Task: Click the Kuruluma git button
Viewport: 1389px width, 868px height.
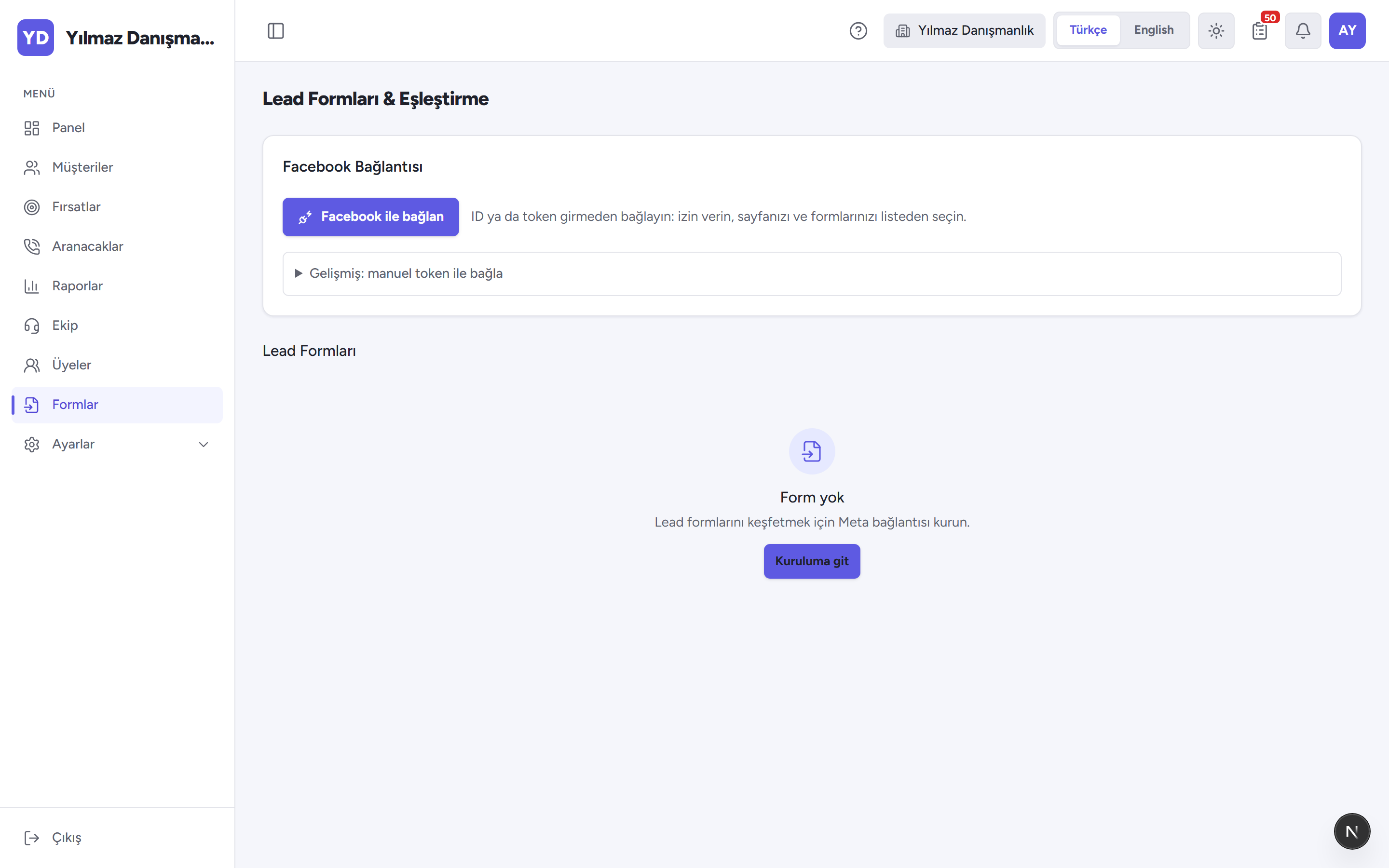Action: (812, 561)
